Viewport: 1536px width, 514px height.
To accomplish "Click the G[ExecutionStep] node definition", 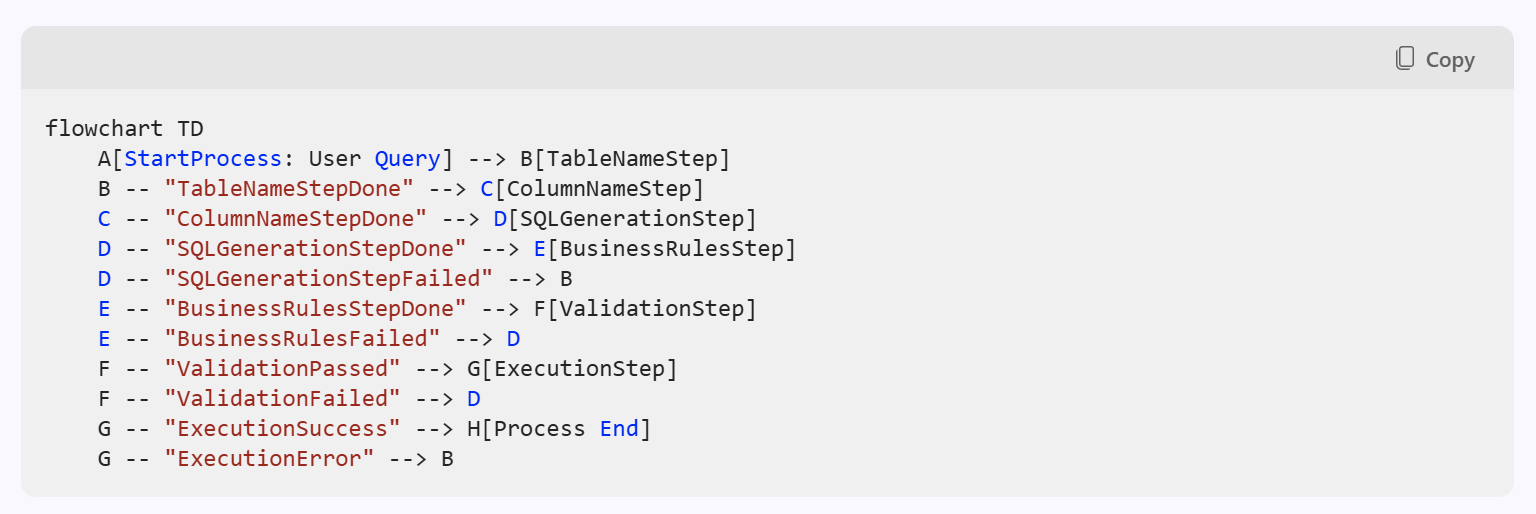I will pyautogui.click(x=572, y=368).
